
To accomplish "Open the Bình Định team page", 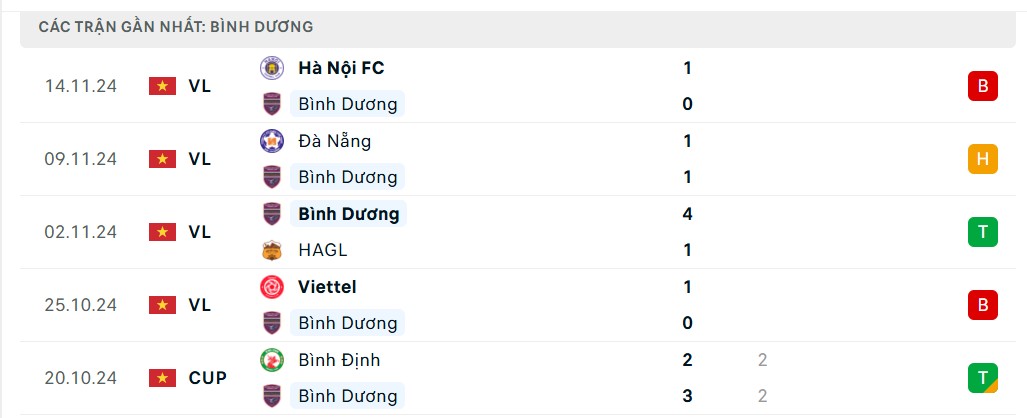I will (x=339, y=360).
